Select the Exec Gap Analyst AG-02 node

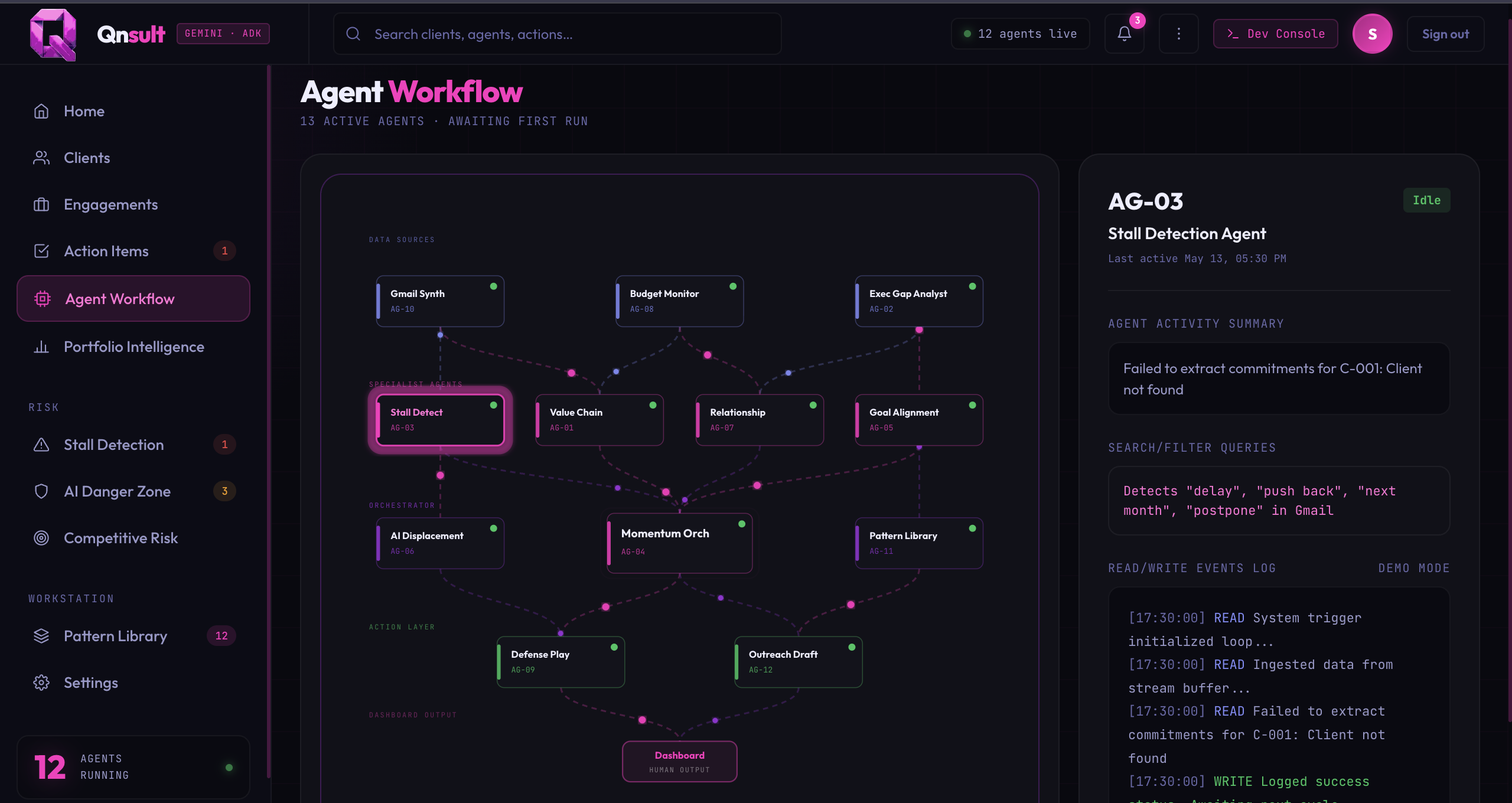click(x=919, y=301)
